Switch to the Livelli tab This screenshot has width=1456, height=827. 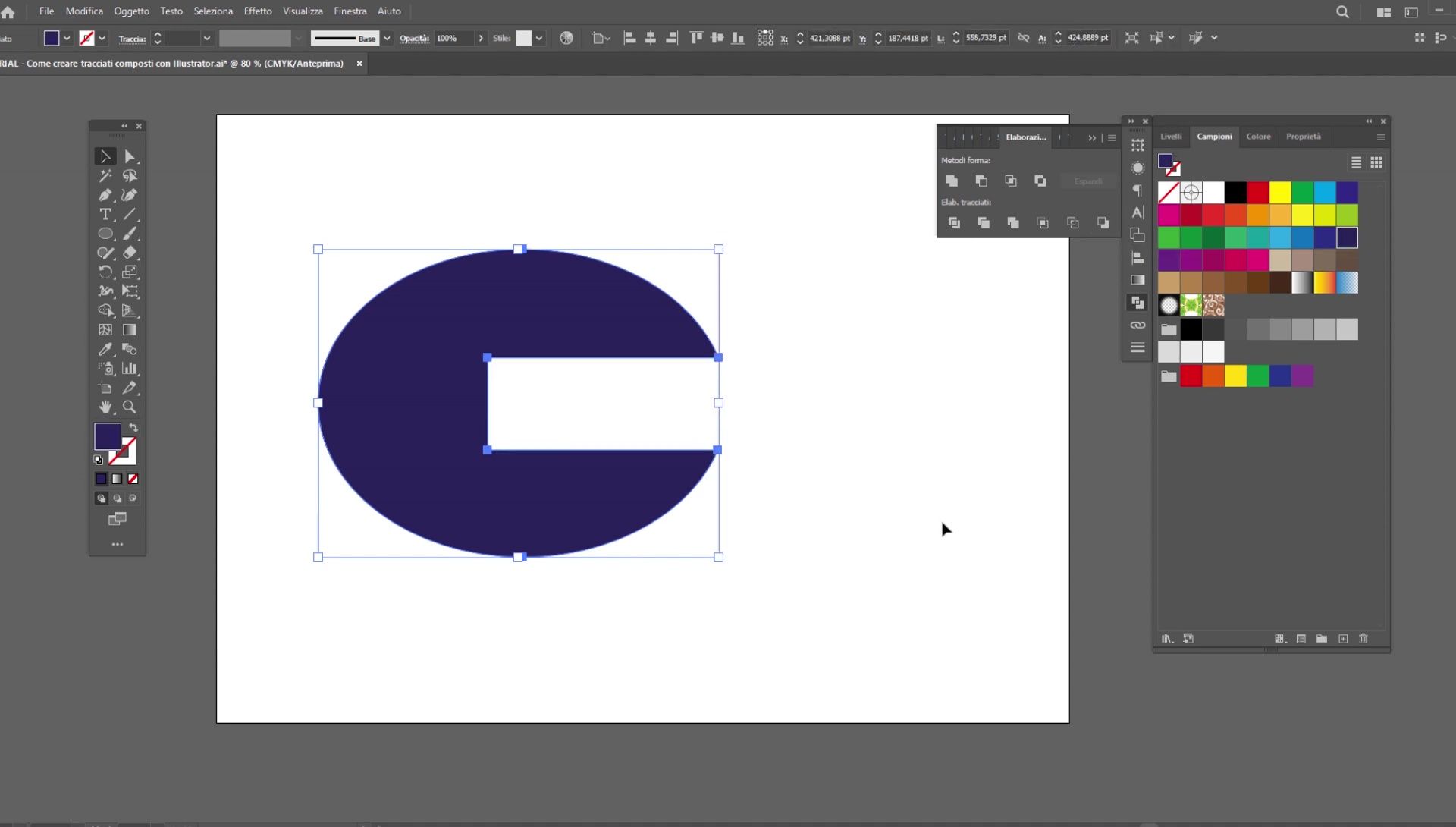pos(1171,137)
